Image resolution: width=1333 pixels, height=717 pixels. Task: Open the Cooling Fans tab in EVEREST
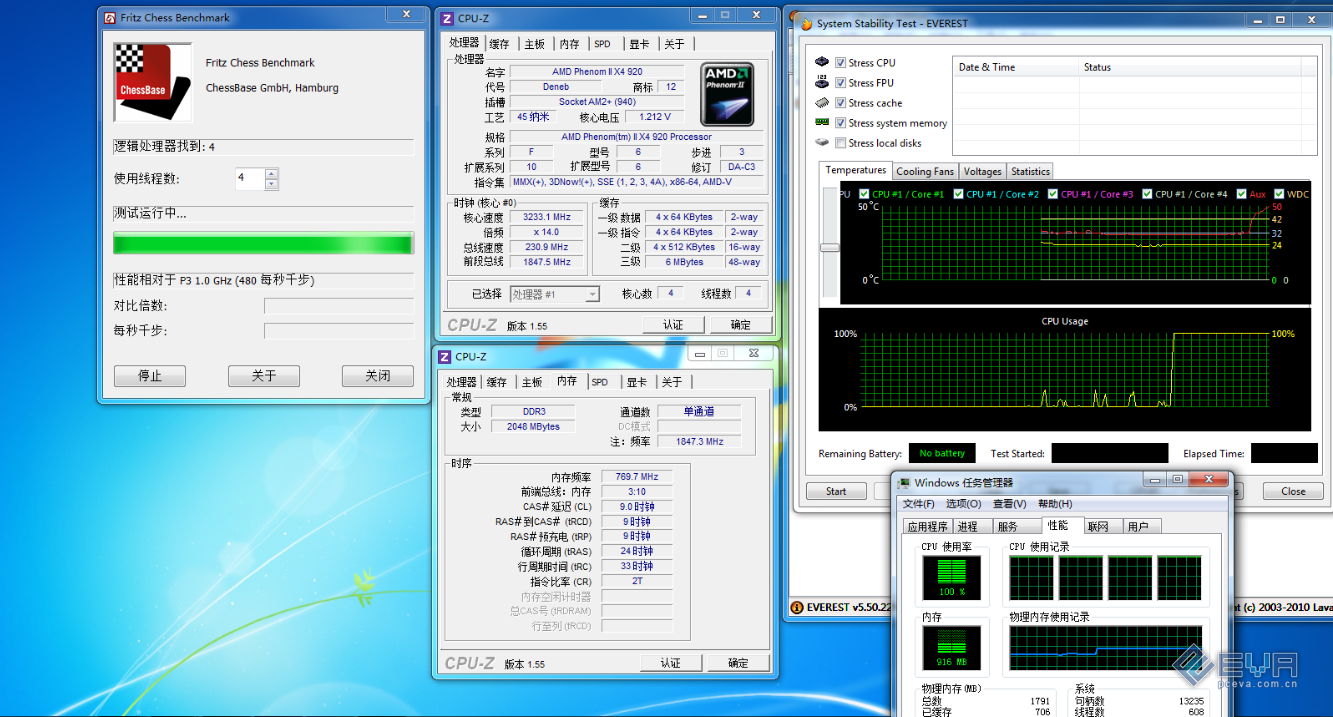[x=925, y=171]
